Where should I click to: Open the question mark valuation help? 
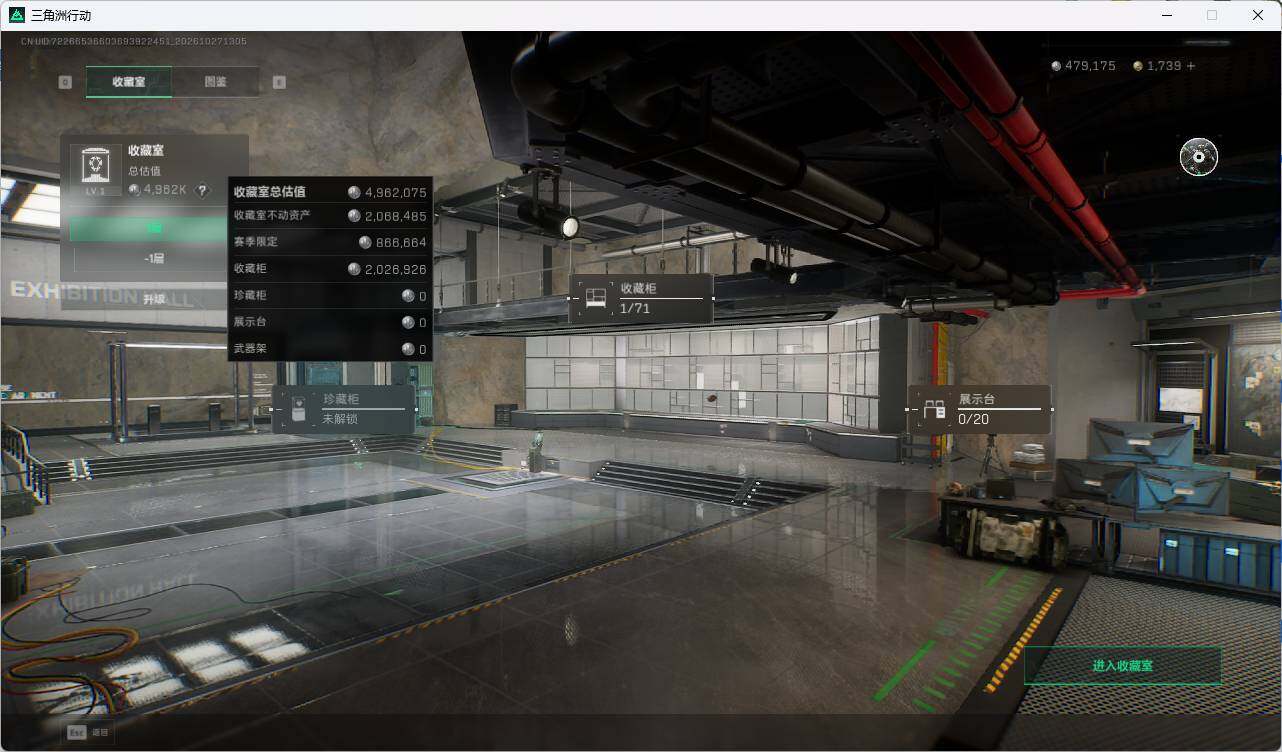point(202,190)
